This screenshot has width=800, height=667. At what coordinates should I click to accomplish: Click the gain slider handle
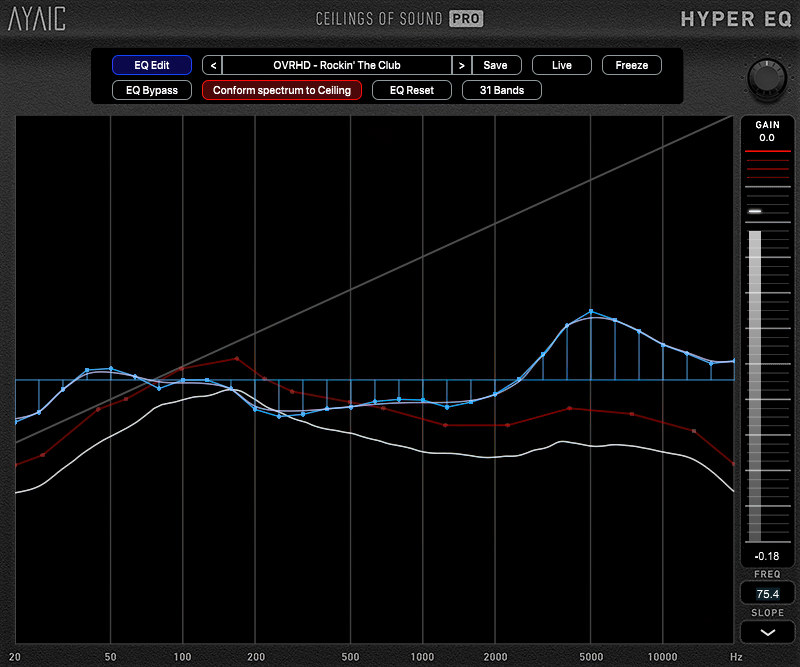pos(755,212)
